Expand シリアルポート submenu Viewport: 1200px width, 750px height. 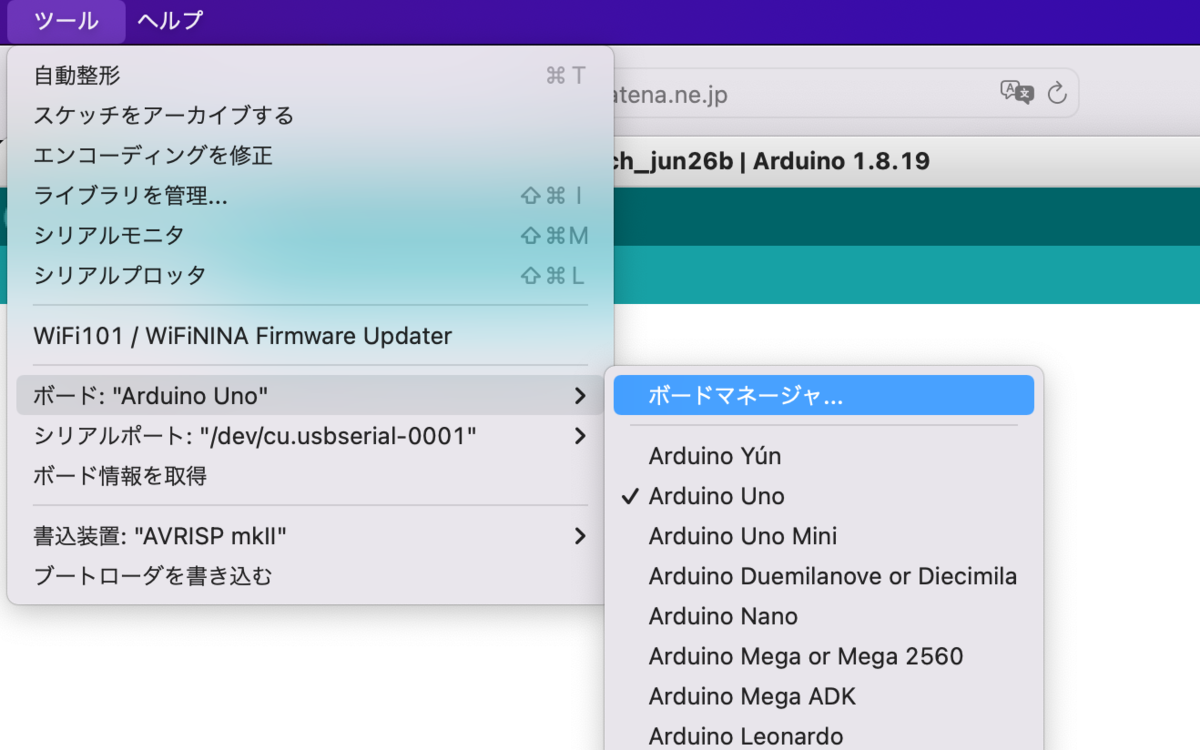click(310, 436)
